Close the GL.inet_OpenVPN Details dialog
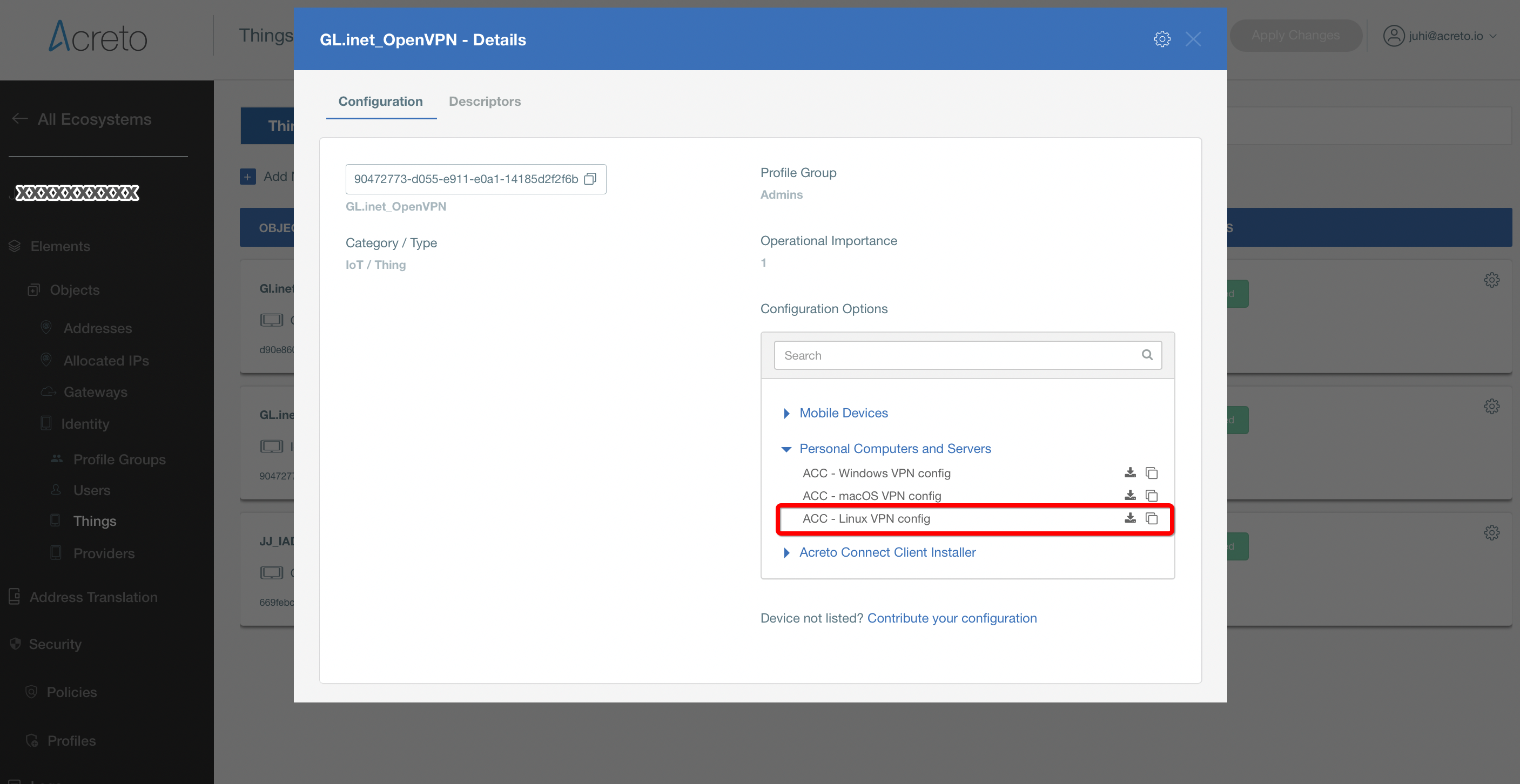Screen dimensions: 1520x784 click(1193, 39)
